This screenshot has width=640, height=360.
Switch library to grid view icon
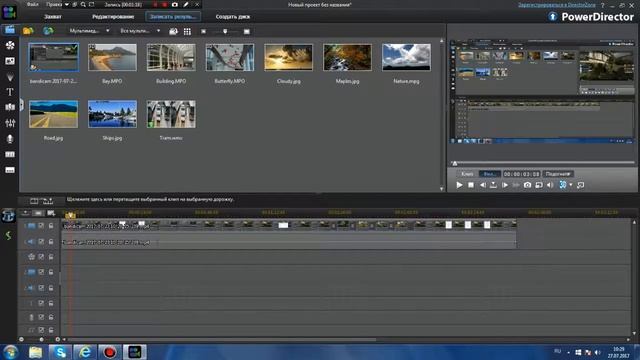pos(187,31)
